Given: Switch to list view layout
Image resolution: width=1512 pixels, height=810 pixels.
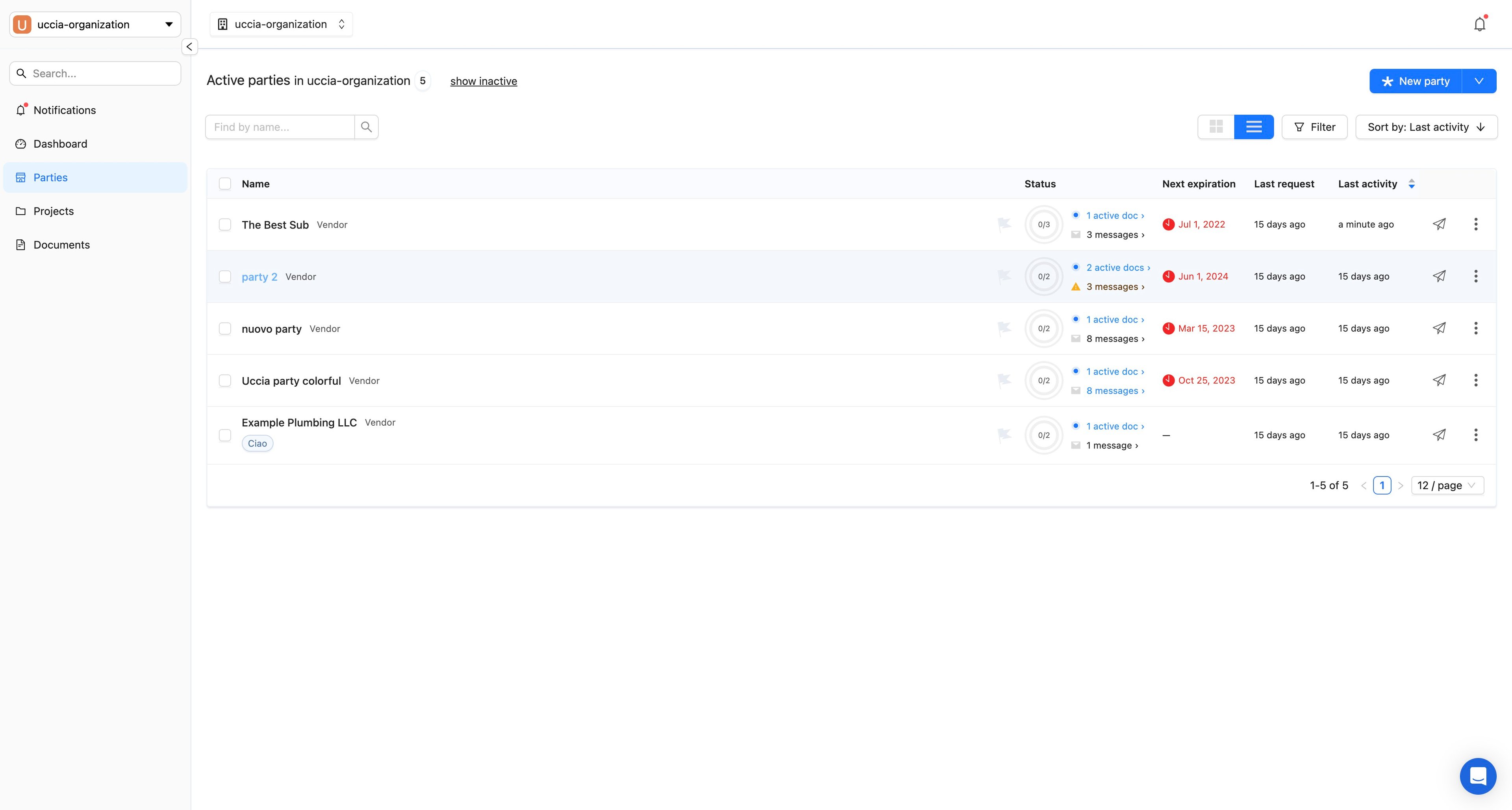Looking at the screenshot, I should coord(1254,127).
